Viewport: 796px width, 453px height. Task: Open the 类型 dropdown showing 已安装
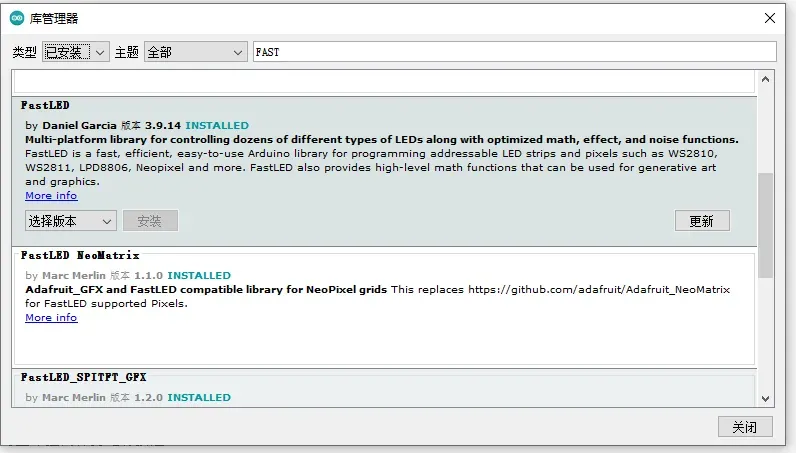tap(75, 52)
